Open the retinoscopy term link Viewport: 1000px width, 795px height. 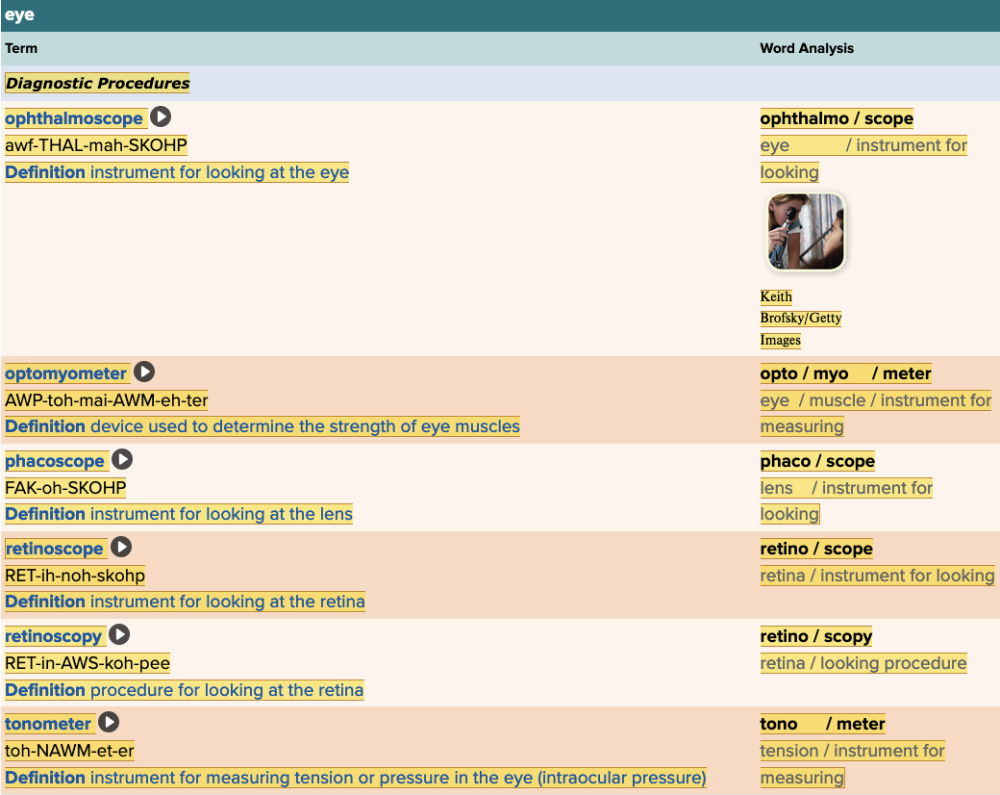(54, 636)
